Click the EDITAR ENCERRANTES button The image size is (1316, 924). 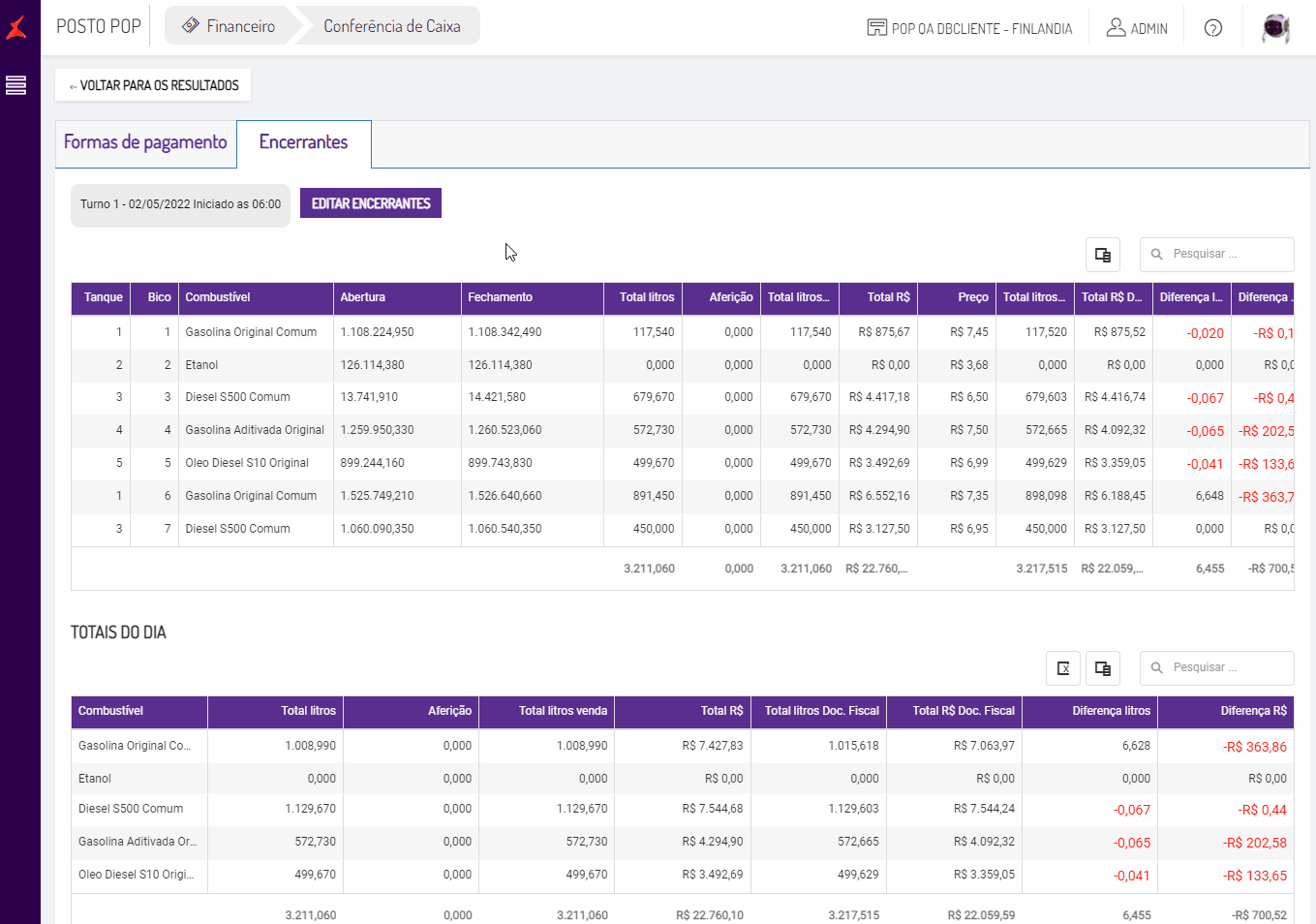(370, 203)
